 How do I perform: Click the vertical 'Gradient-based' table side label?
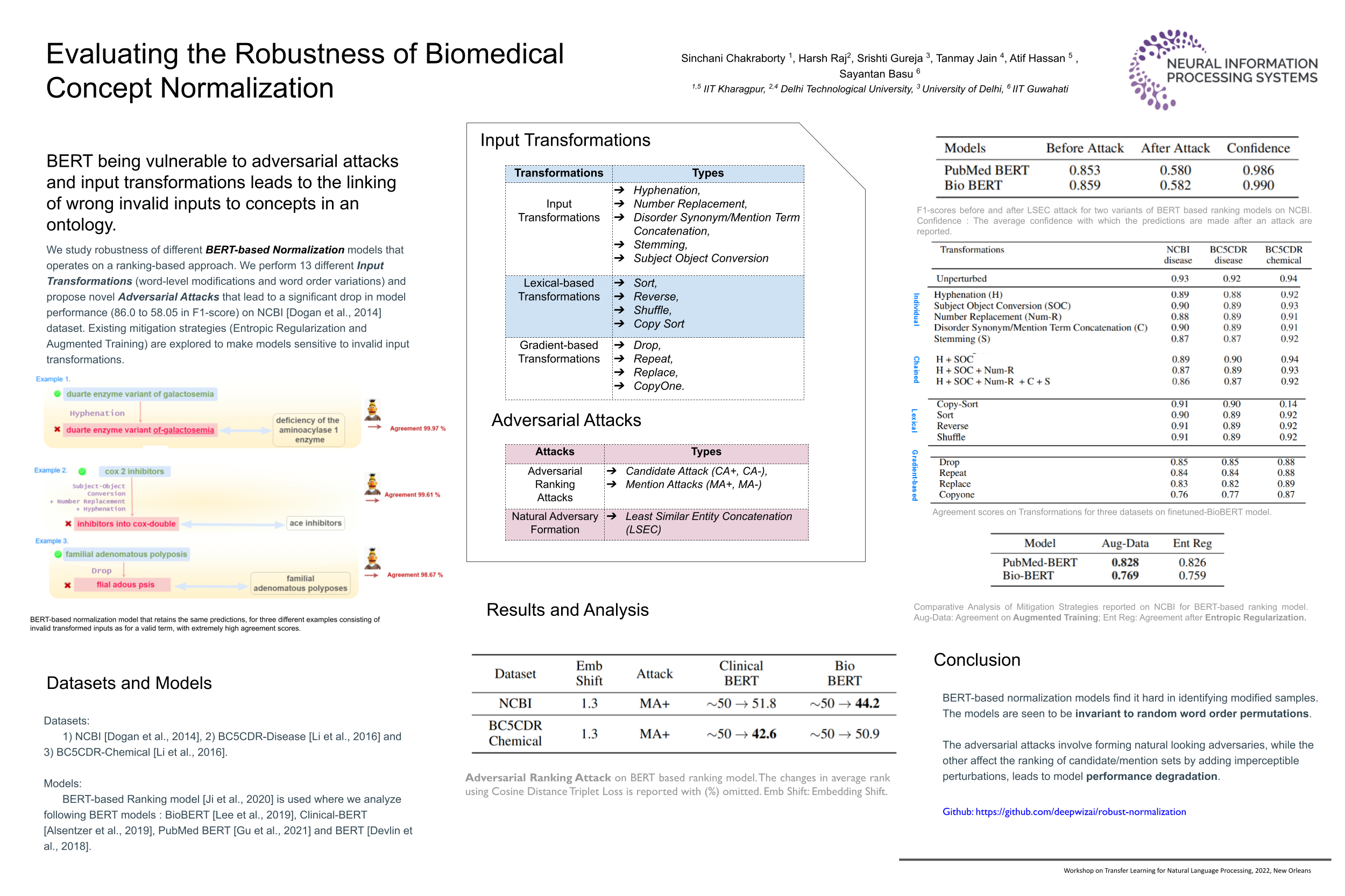(x=914, y=475)
